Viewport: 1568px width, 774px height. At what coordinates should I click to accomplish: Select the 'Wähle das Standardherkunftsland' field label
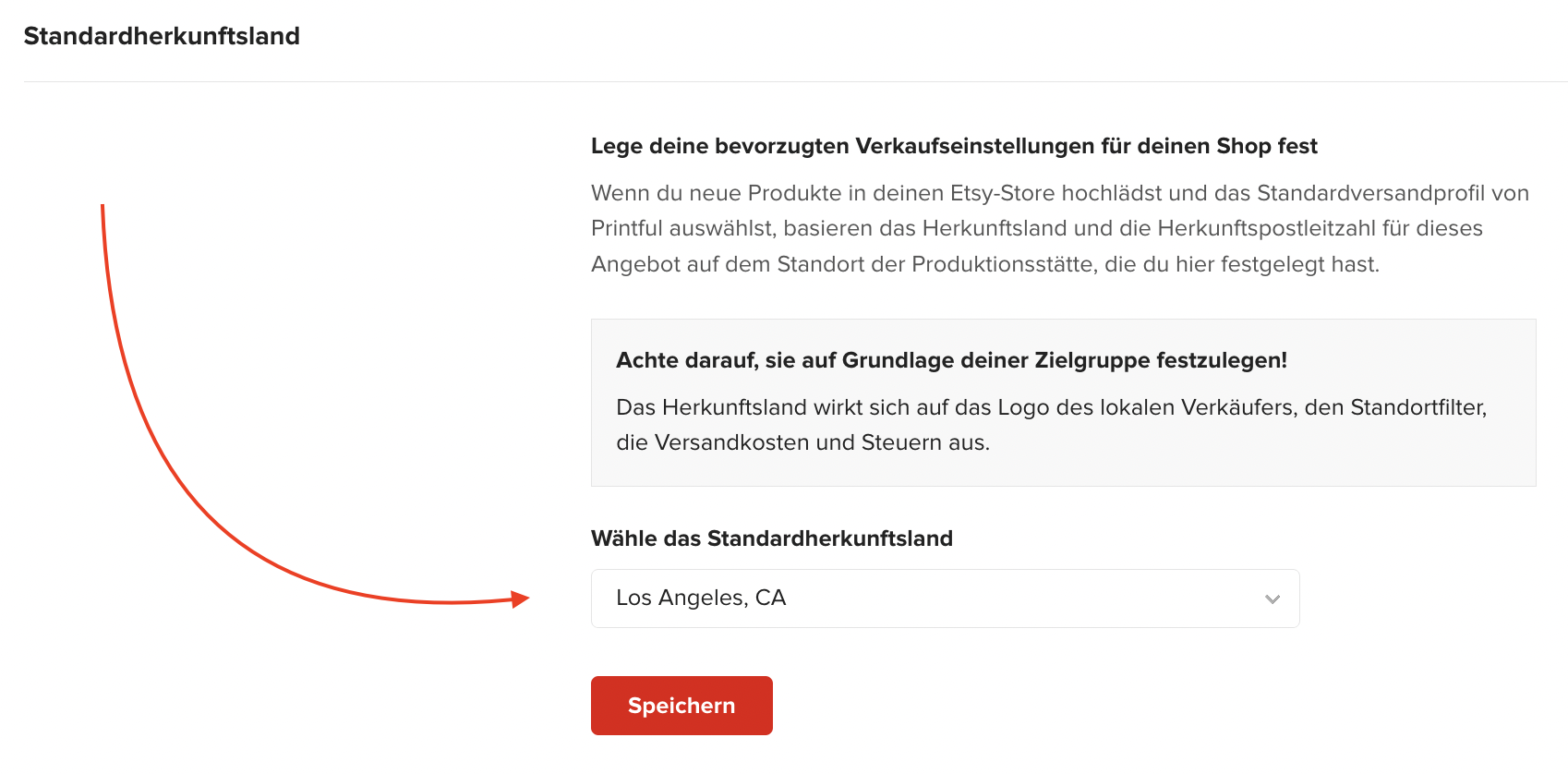point(772,538)
